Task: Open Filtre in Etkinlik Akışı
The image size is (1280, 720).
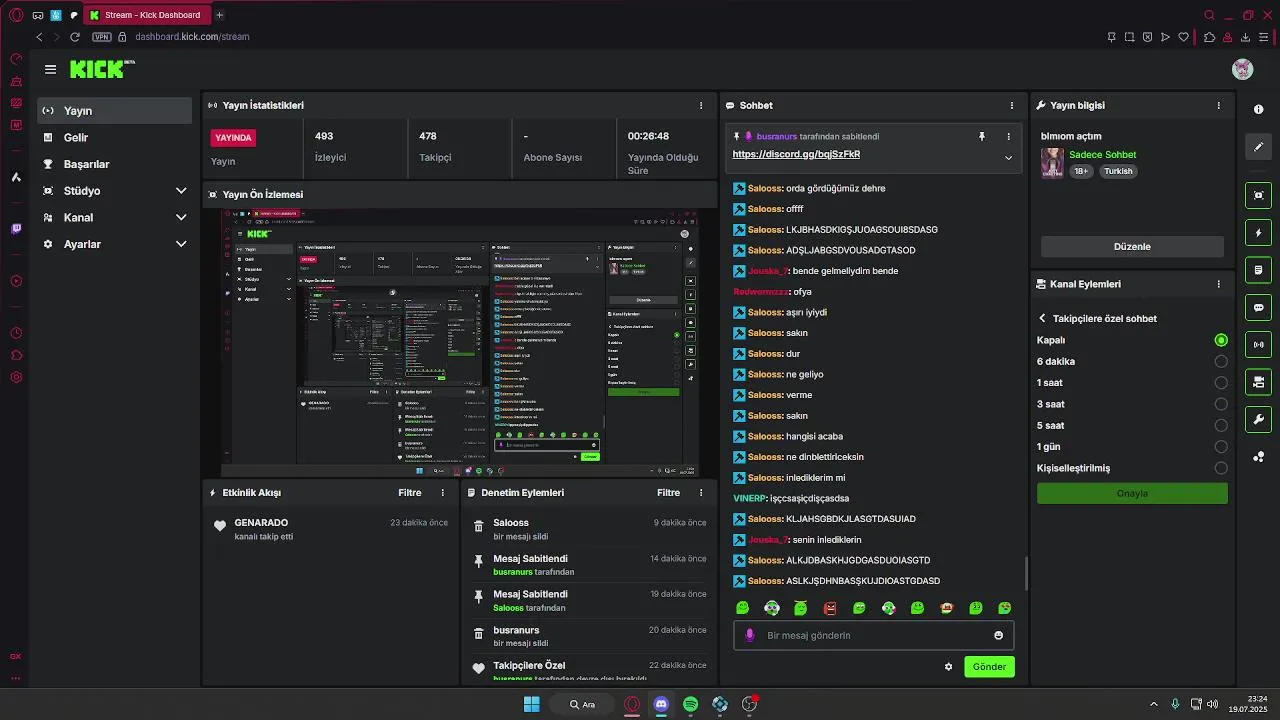Action: pos(409,492)
